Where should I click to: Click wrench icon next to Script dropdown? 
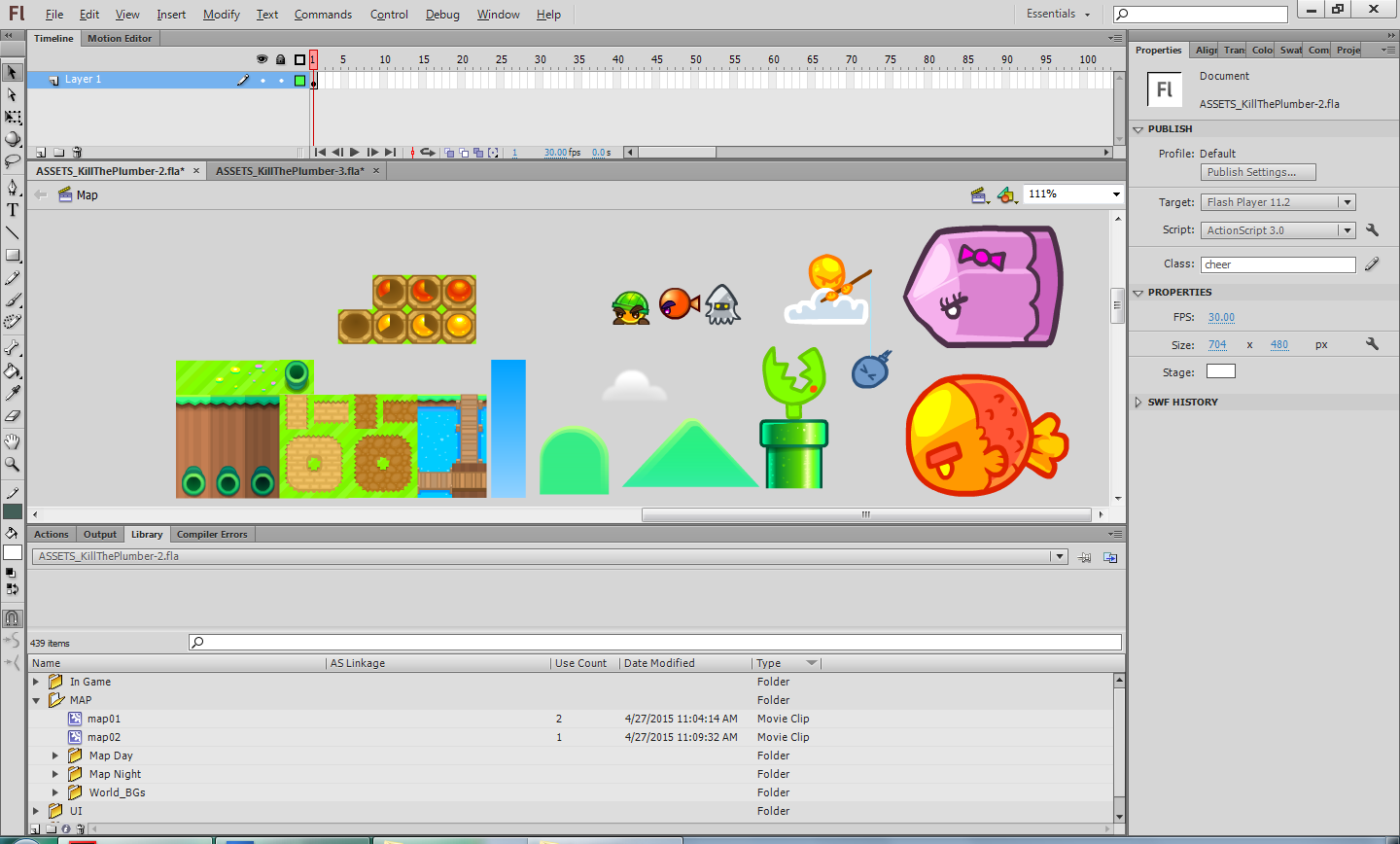pos(1372,230)
